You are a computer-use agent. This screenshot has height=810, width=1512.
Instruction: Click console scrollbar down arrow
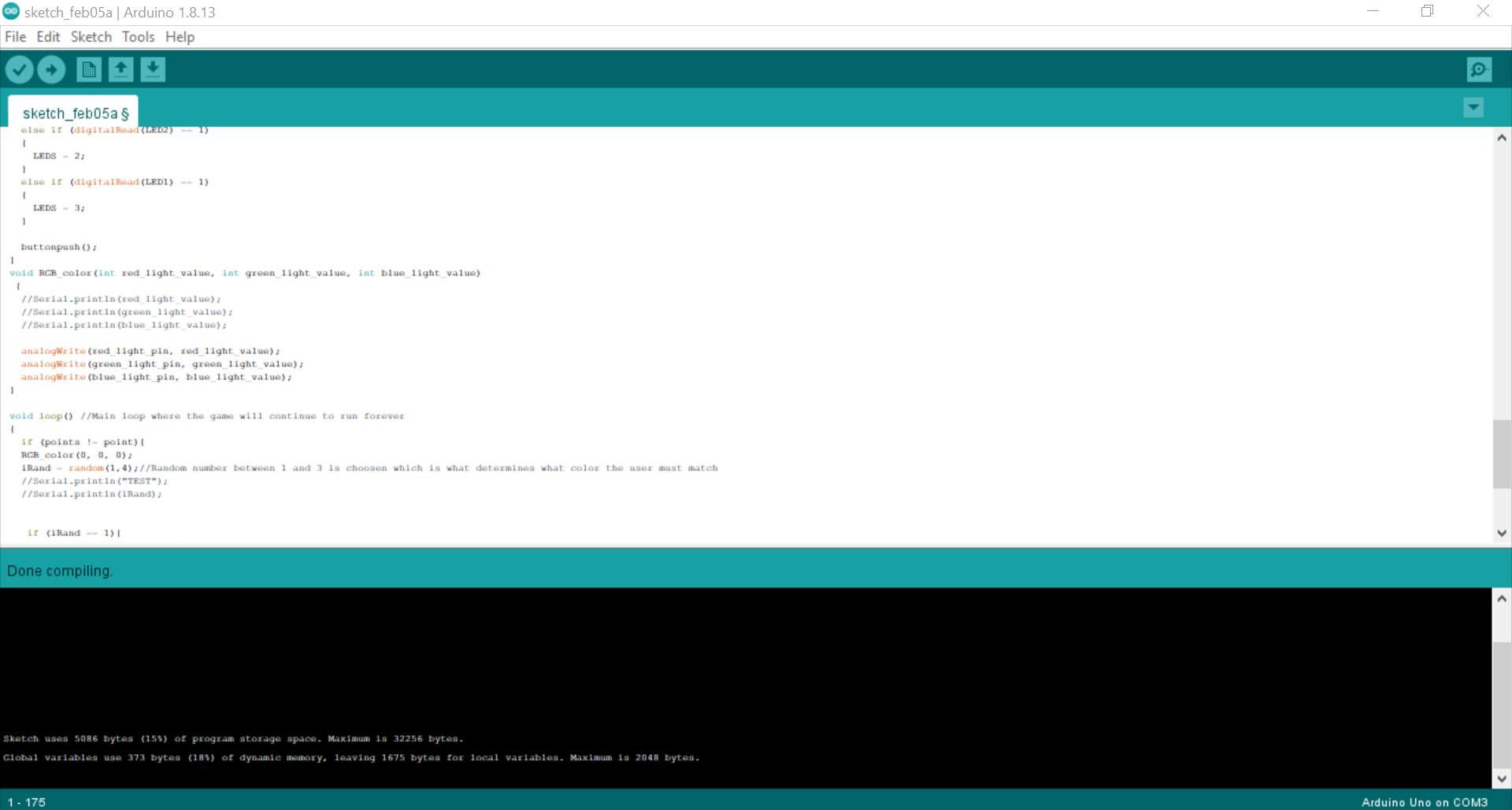pyautogui.click(x=1502, y=778)
